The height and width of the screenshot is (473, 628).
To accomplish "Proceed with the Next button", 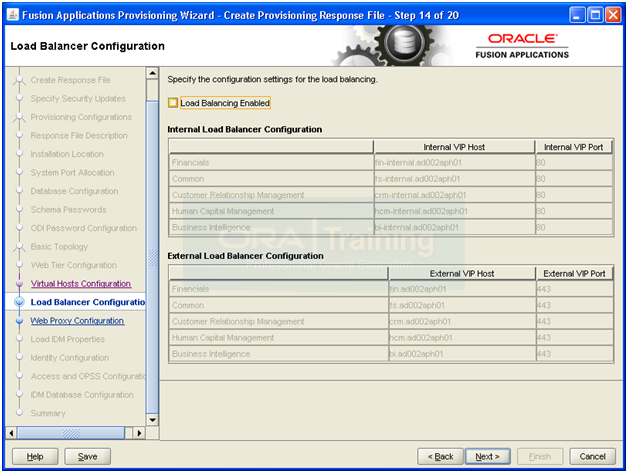I will (487, 456).
